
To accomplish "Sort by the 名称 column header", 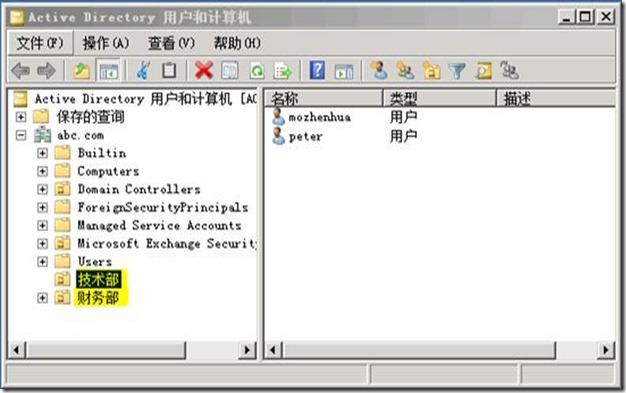I will pyautogui.click(x=323, y=98).
